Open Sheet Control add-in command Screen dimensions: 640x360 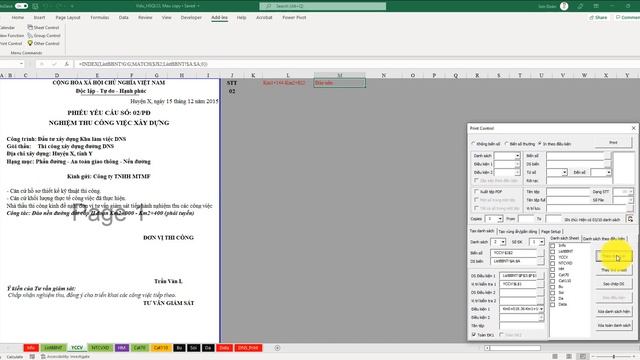point(43,27)
